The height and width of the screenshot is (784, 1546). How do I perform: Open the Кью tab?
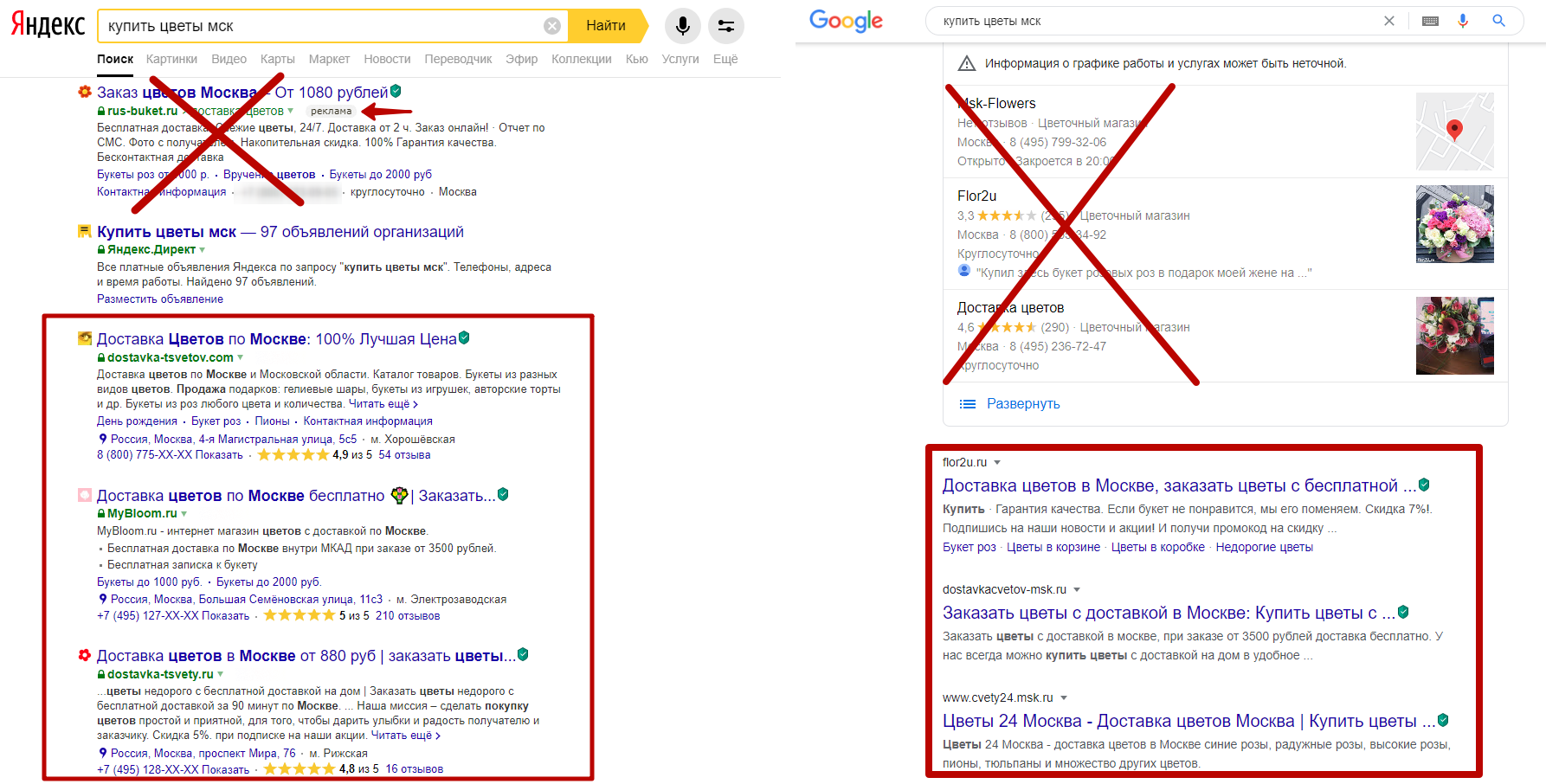click(637, 59)
